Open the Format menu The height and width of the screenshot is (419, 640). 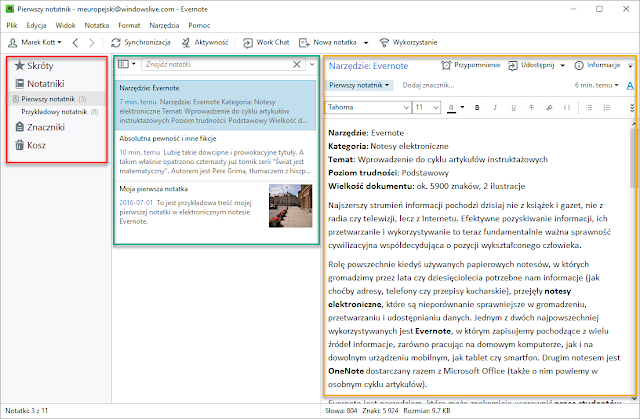pos(129,25)
